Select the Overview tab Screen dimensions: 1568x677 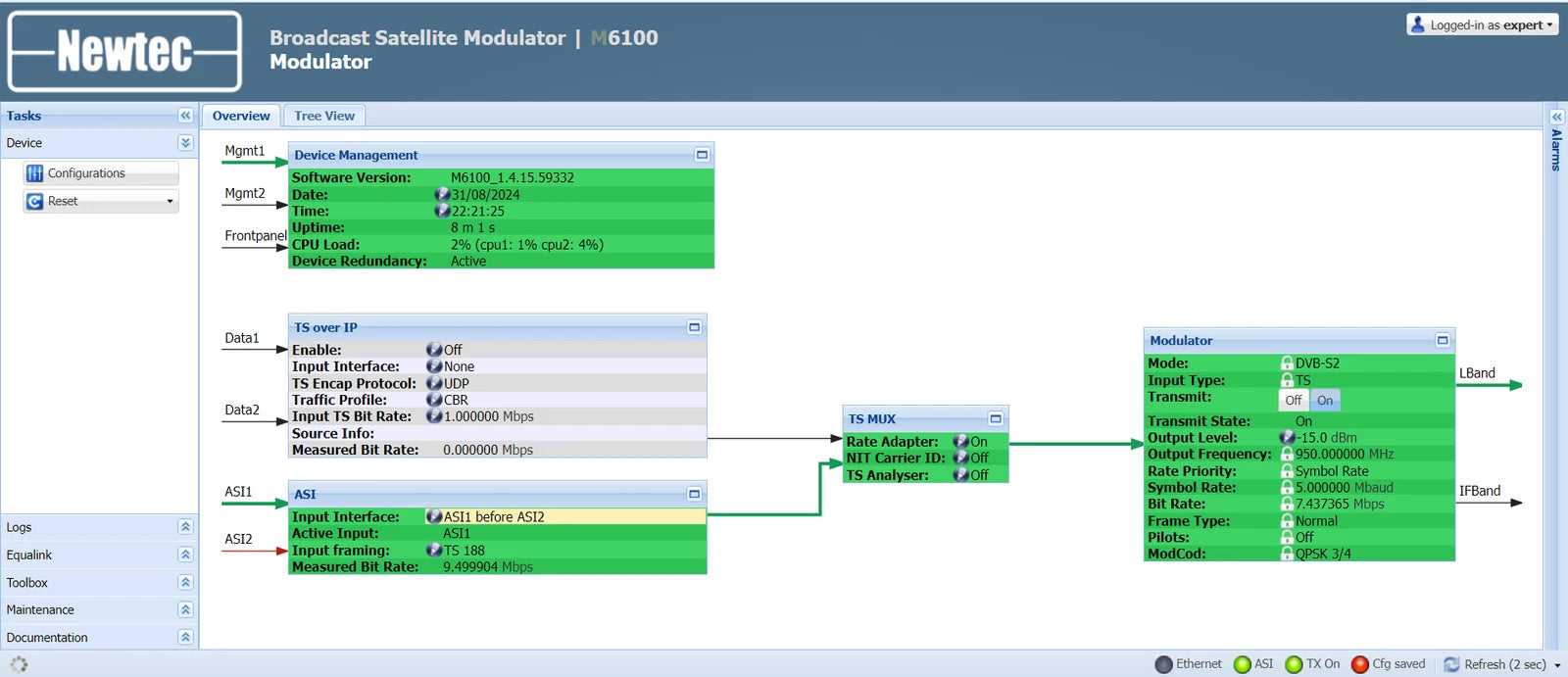[241, 116]
